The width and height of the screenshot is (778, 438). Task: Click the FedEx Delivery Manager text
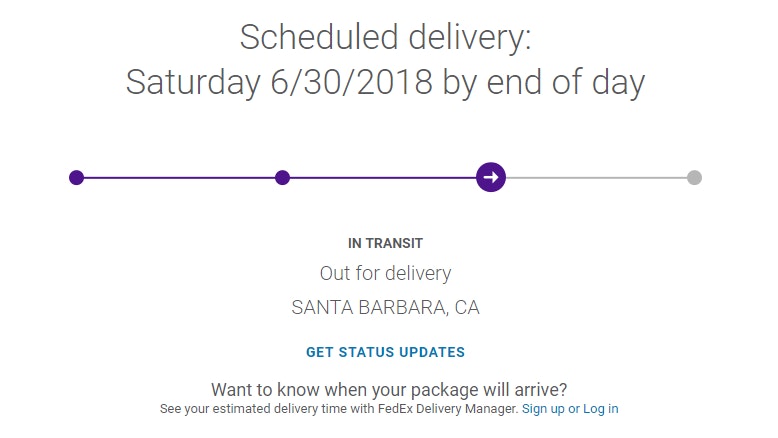[464, 409]
